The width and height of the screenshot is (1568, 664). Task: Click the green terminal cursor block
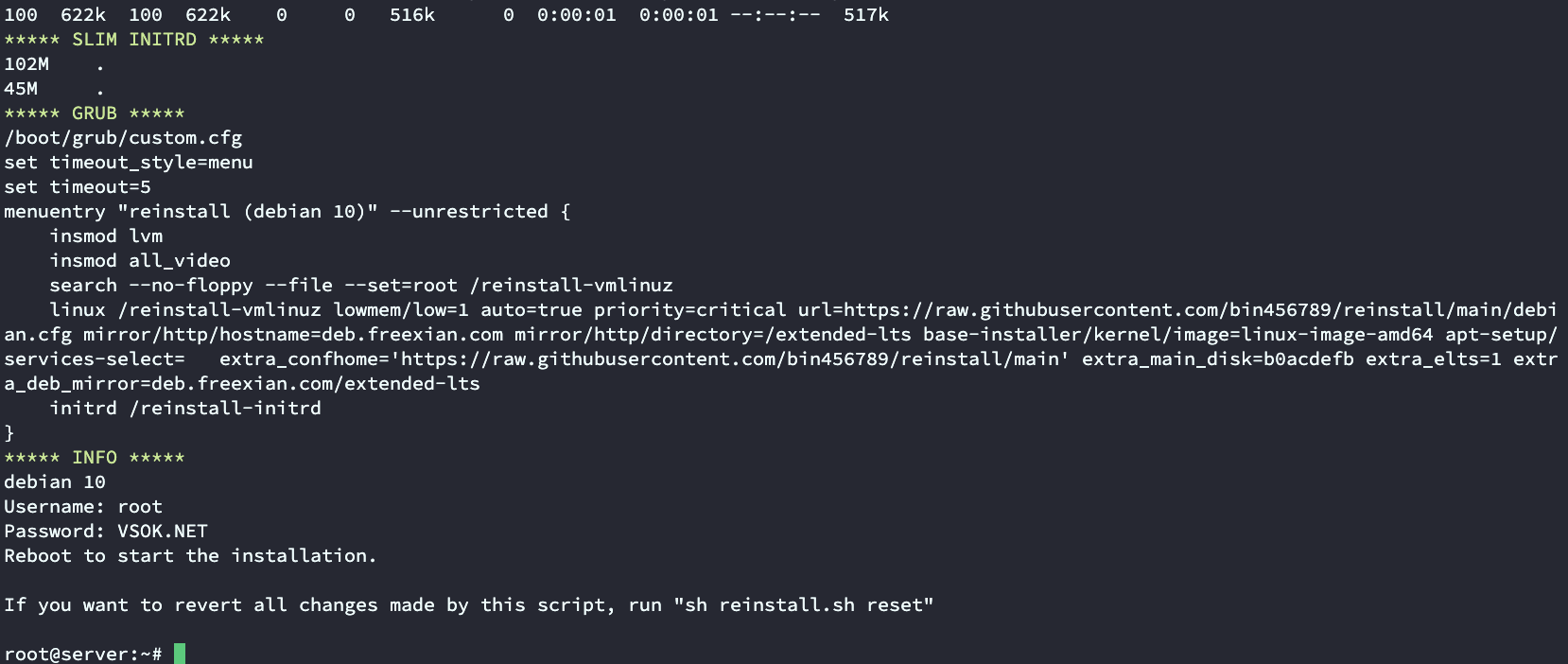[x=180, y=654]
